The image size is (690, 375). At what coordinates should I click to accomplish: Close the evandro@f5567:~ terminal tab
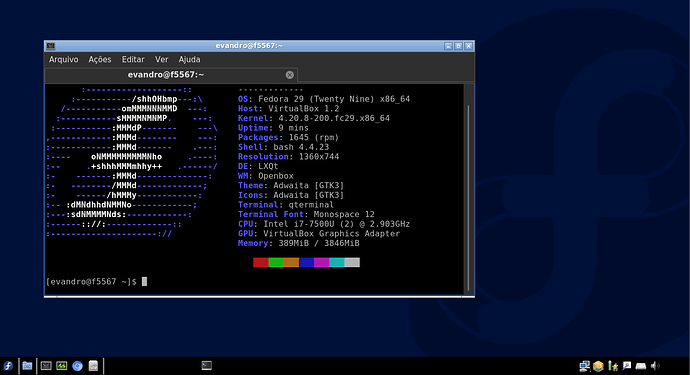coord(290,75)
